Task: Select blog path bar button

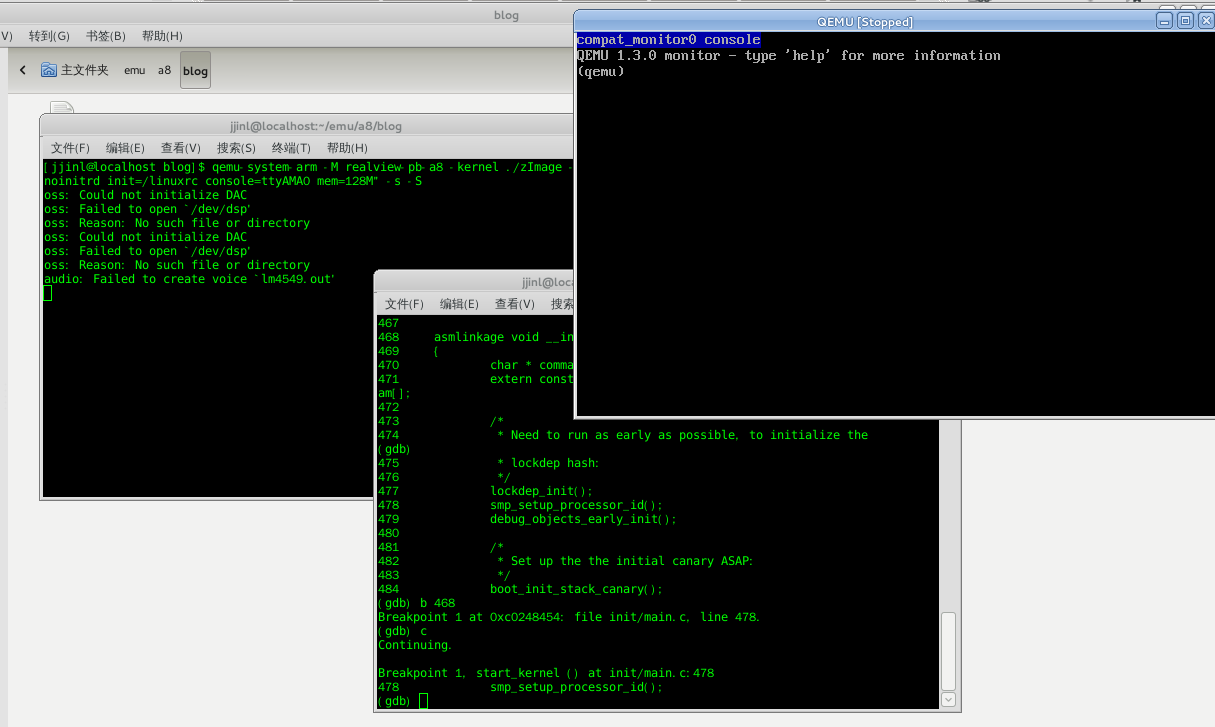Action: click(195, 70)
